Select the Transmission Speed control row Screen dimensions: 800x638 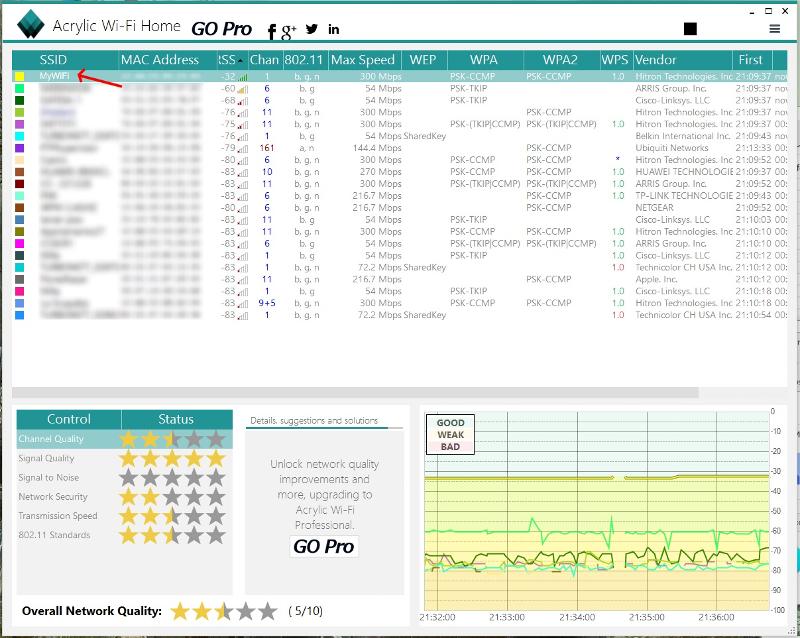(124, 516)
